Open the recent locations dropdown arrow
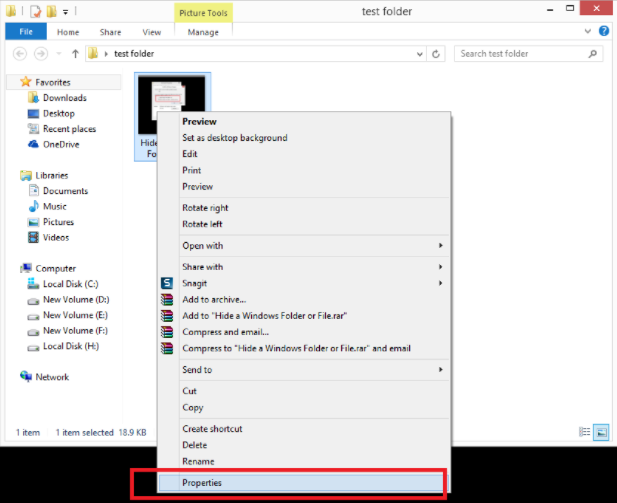The image size is (617, 503). 59,54
